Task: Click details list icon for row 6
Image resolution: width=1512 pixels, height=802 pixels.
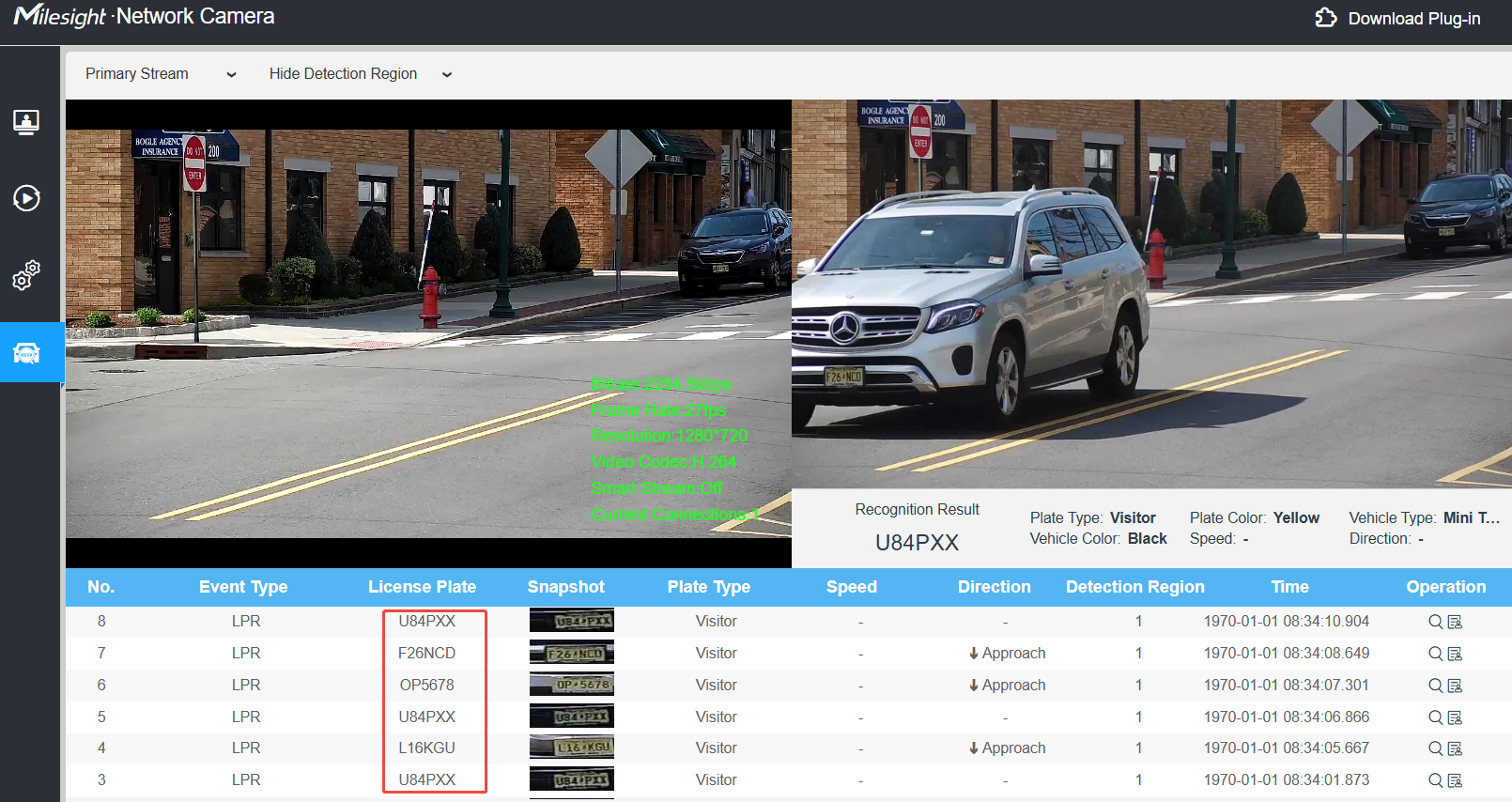Action: (x=1455, y=686)
